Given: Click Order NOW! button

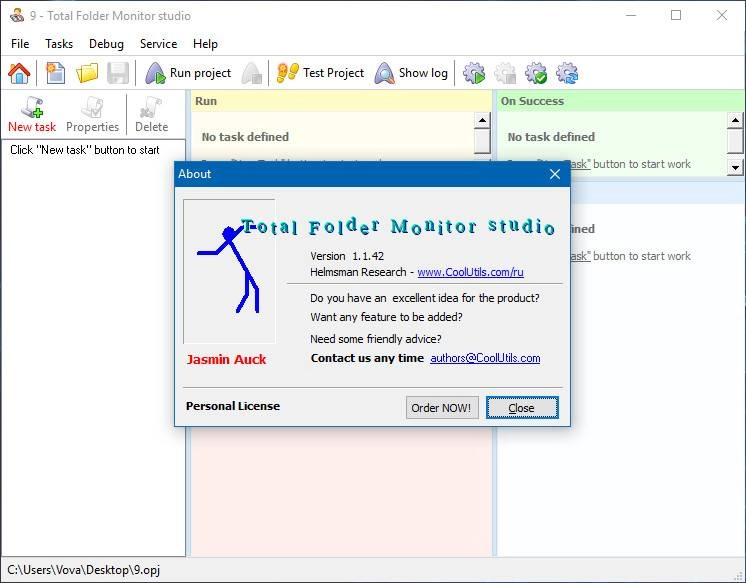Looking at the screenshot, I should pyautogui.click(x=442, y=408).
